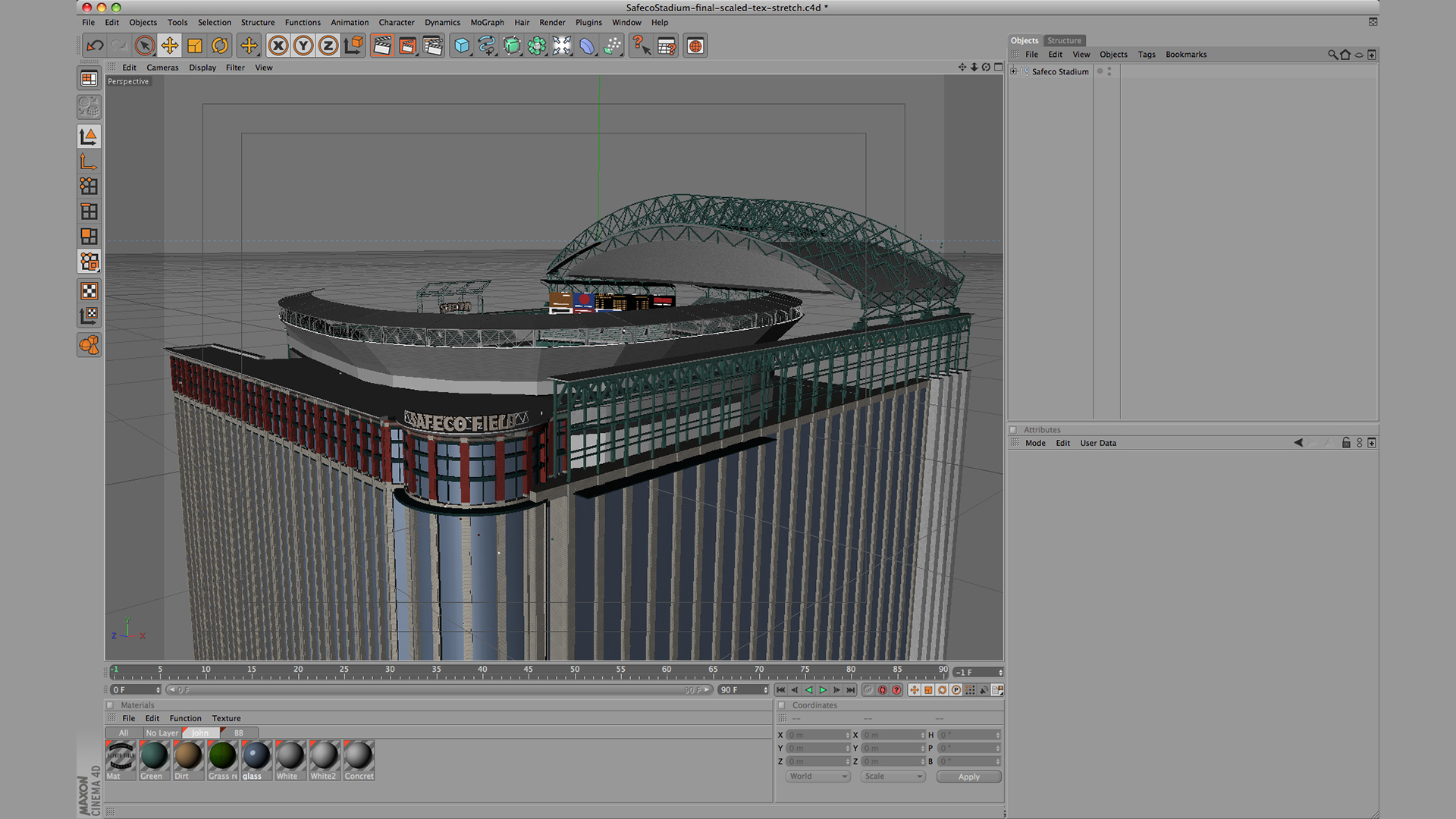Screen dimensions: 1456x819
Task: Open the Scale mode dropdown
Action: pyautogui.click(x=893, y=777)
